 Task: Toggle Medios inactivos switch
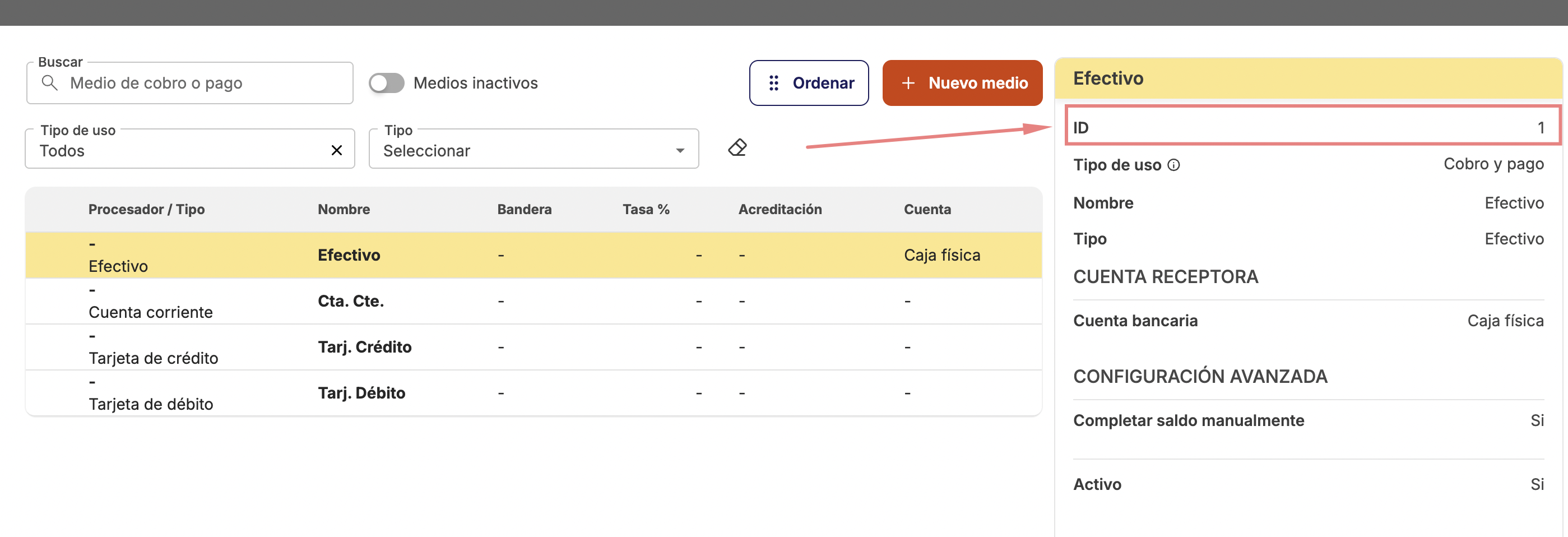(x=387, y=83)
